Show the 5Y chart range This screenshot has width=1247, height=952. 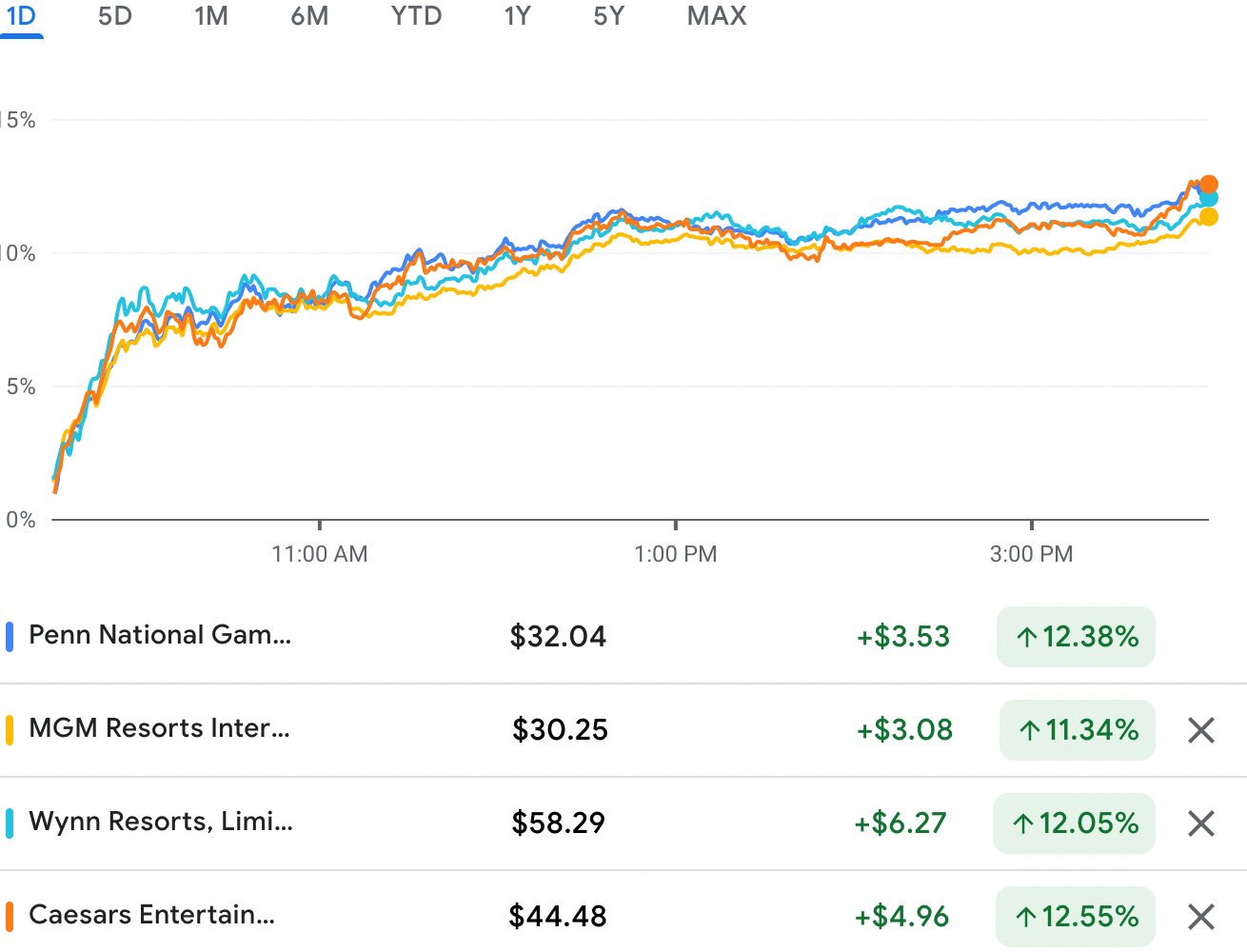point(608,16)
